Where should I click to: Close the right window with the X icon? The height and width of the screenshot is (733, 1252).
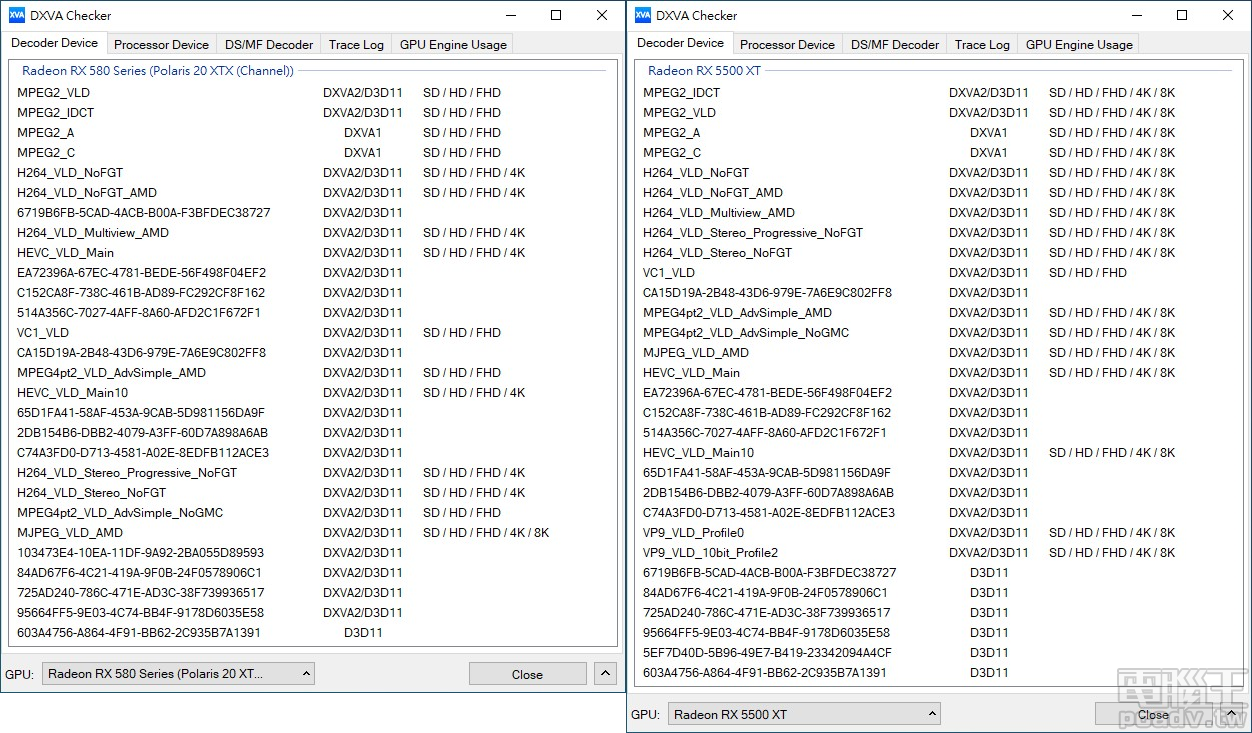(1228, 15)
